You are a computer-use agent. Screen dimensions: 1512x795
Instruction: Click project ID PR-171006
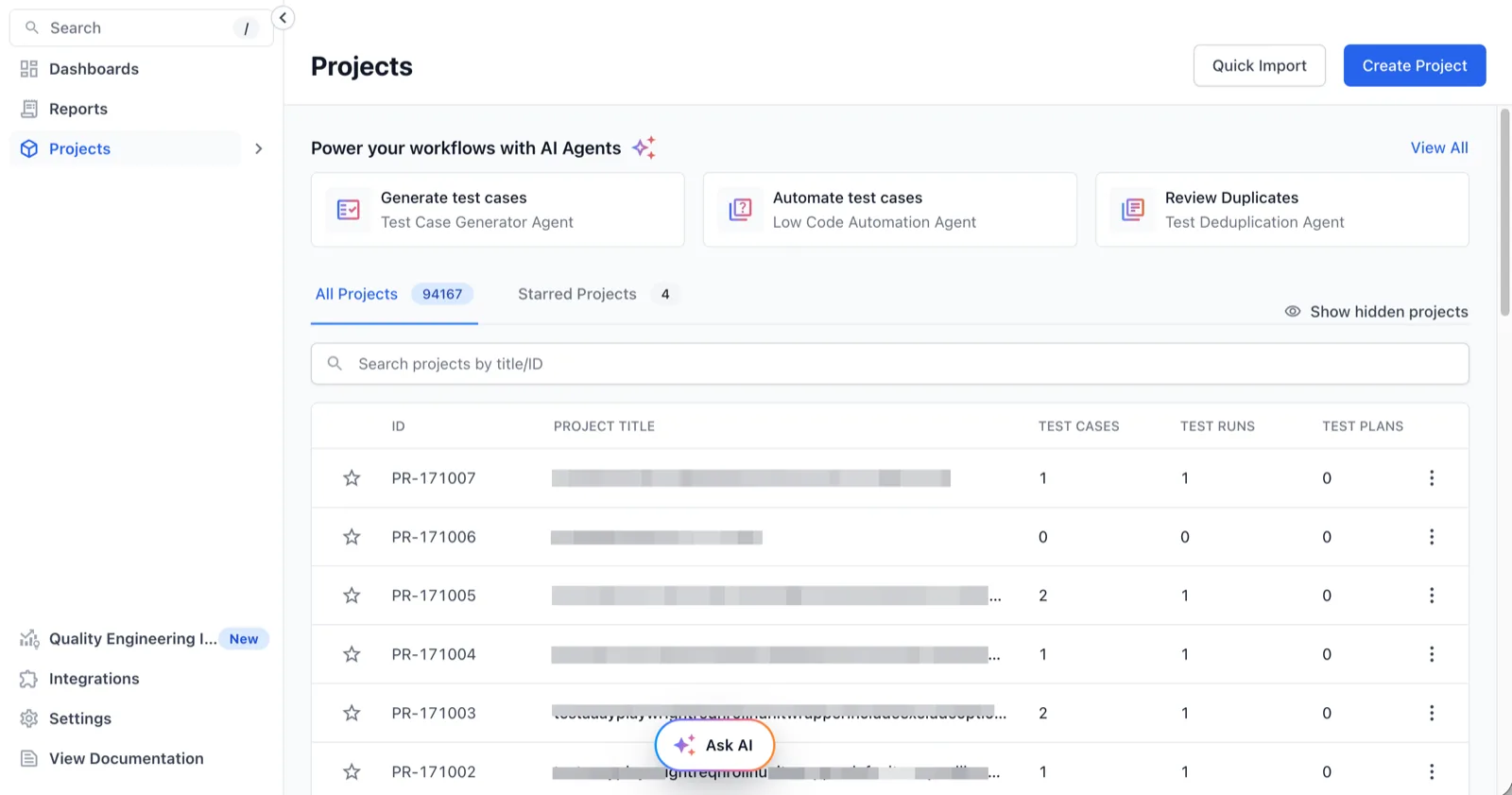[434, 537]
